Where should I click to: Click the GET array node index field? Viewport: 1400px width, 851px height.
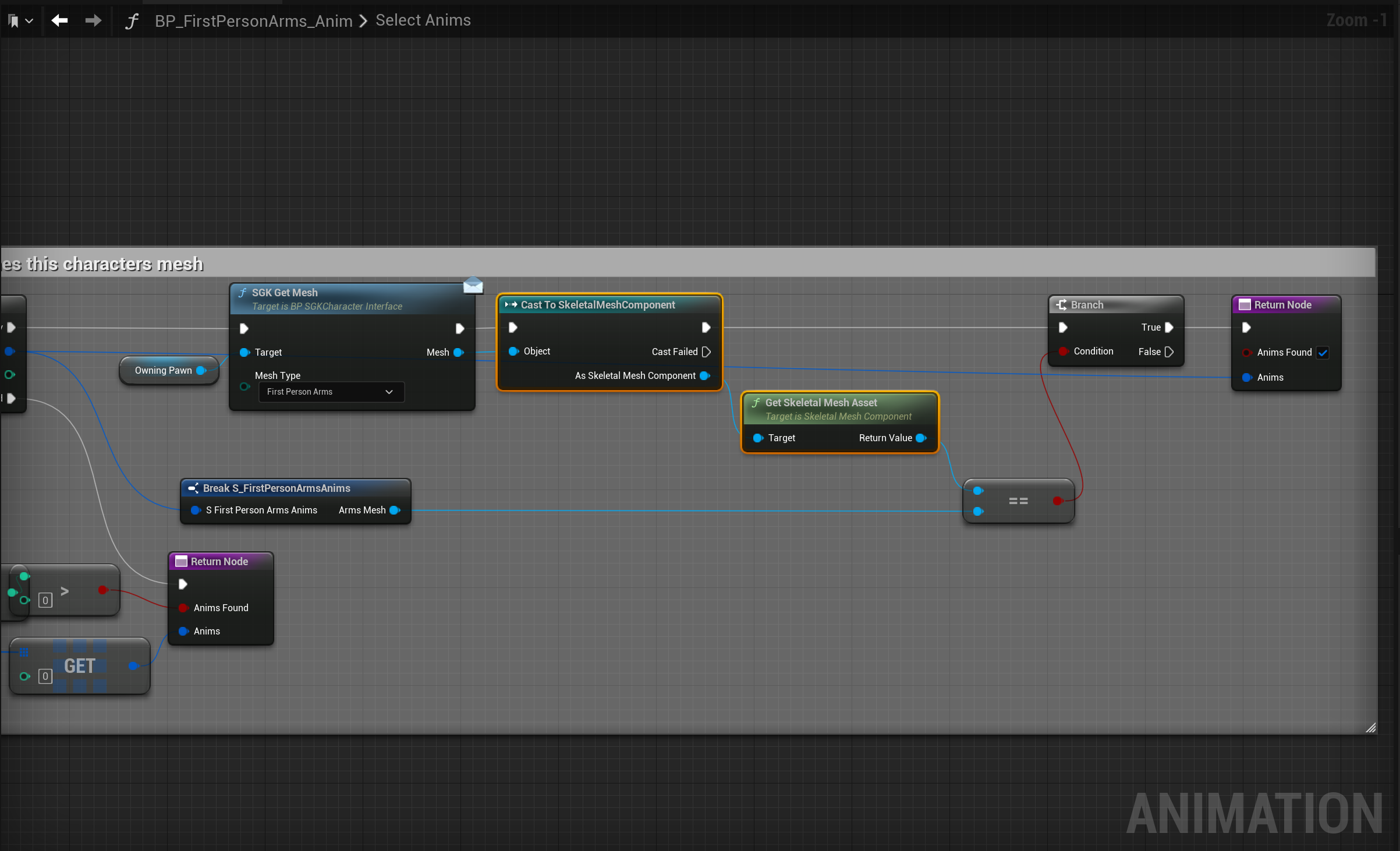click(x=45, y=676)
